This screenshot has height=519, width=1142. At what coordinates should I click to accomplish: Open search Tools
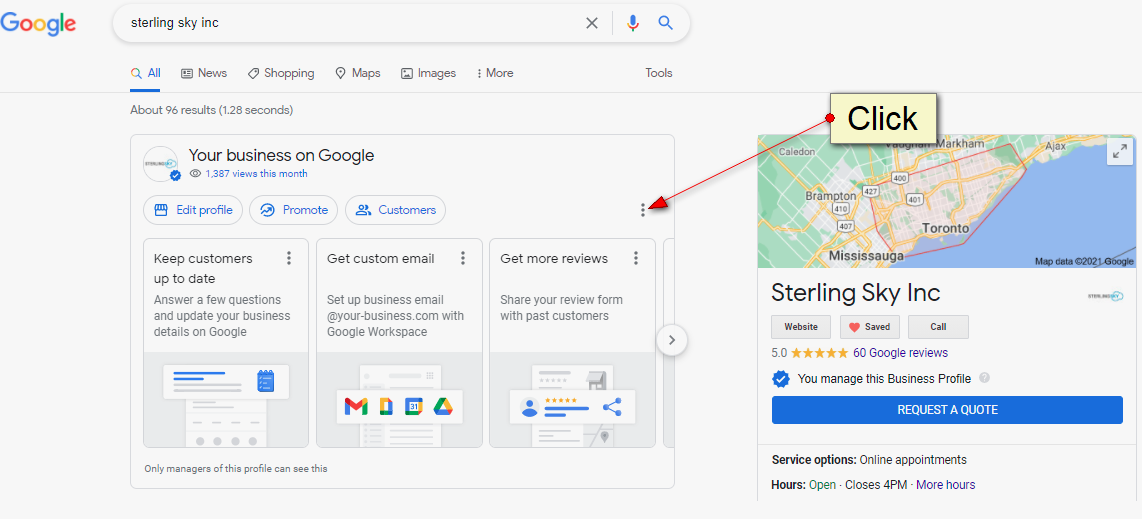[658, 73]
